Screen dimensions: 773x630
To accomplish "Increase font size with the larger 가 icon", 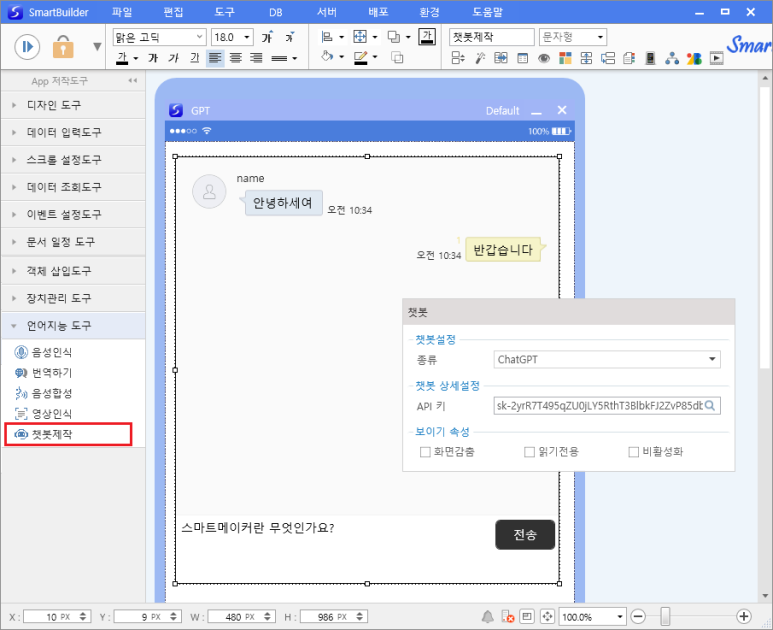I will [x=267, y=37].
